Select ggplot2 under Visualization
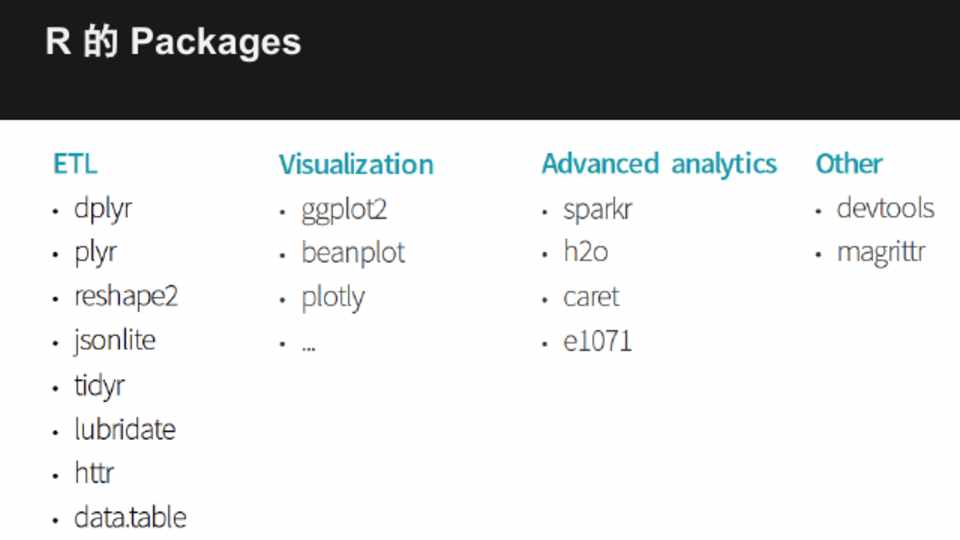Screen dimensions: 960x540 pyautogui.click(x=344, y=210)
